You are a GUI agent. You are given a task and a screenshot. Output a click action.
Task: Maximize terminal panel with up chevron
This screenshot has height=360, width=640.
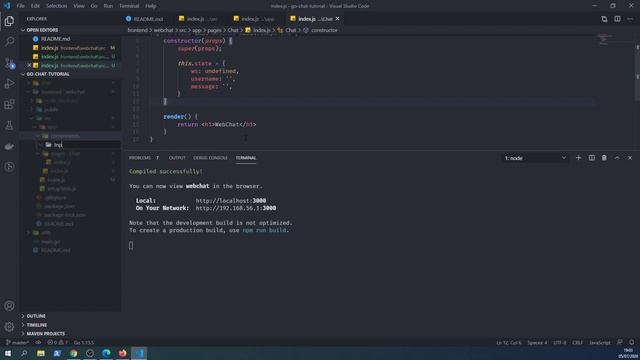point(617,158)
